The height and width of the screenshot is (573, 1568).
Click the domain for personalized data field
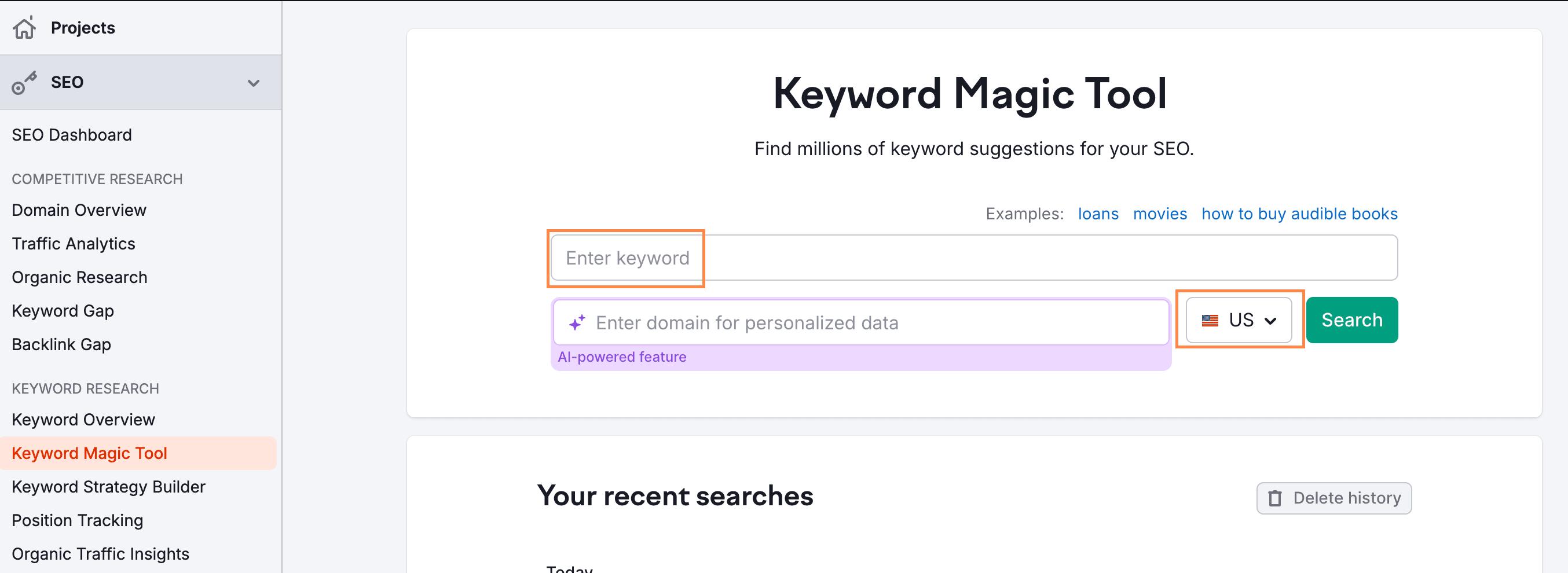point(860,322)
